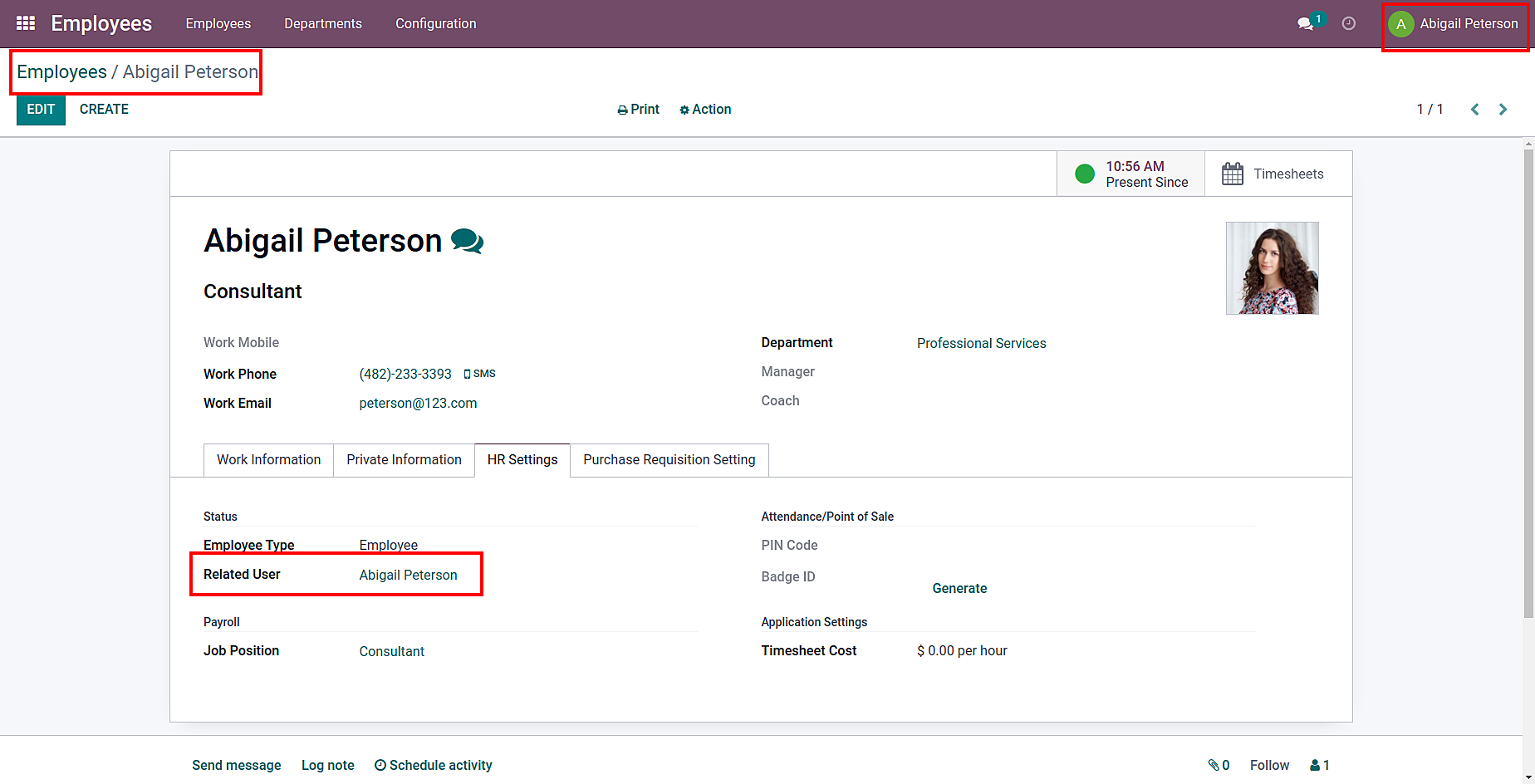Click the Follow button
Viewport: 1535px width, 784px height.
(1269, 765)
